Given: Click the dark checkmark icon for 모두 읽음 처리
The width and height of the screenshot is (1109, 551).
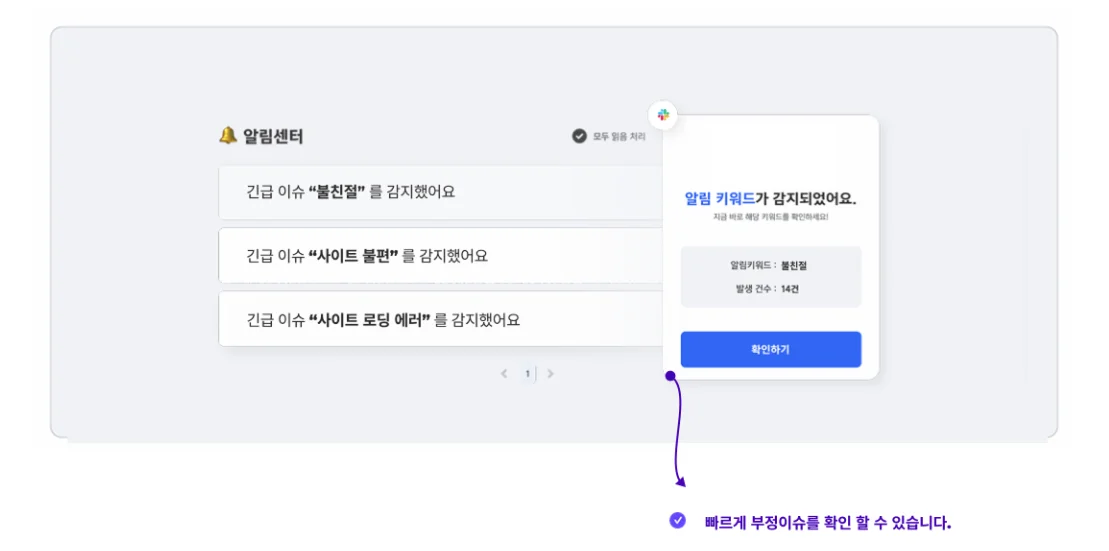Looking at the screenshot, I should [579, 136].
